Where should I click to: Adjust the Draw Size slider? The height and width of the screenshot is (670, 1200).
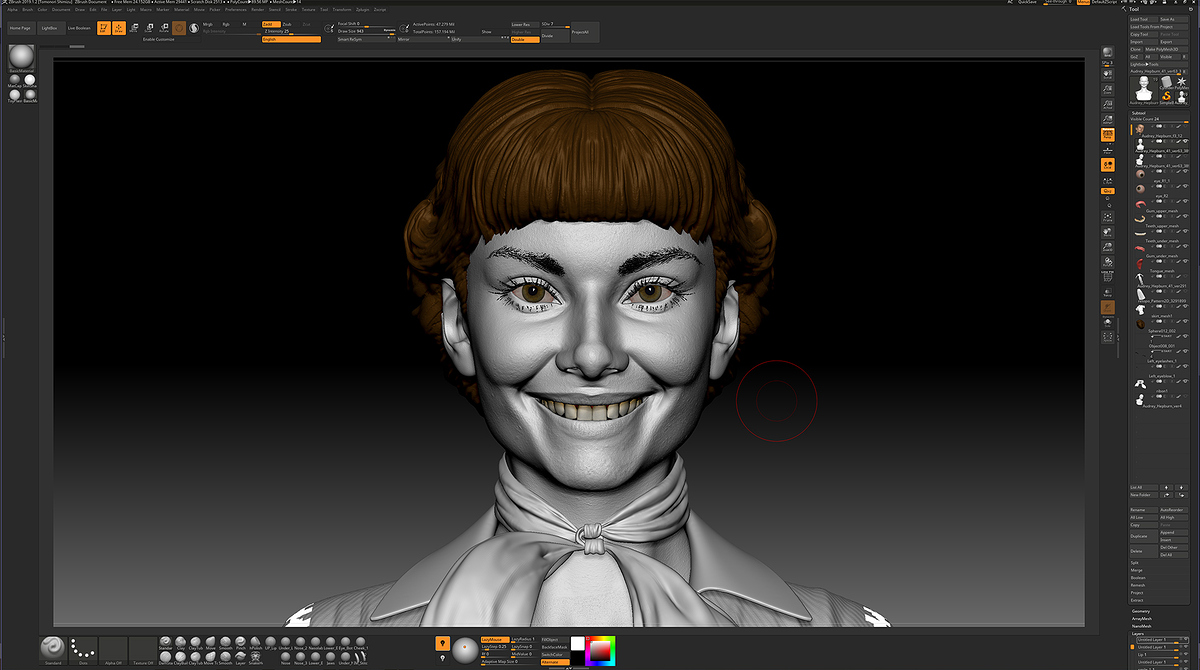point(365,31)
